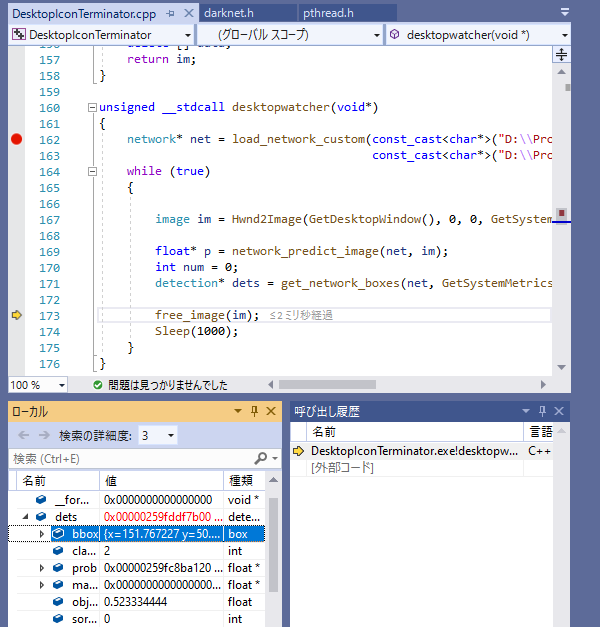The width and height of the screenshot is (600, 627).
Task: Close the Locals panel
Action: pyautogui.click(x=271, y=411)
